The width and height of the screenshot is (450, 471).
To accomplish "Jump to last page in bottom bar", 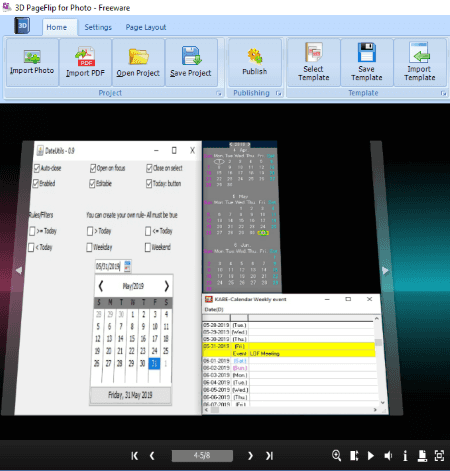I will tap(269, 456).
